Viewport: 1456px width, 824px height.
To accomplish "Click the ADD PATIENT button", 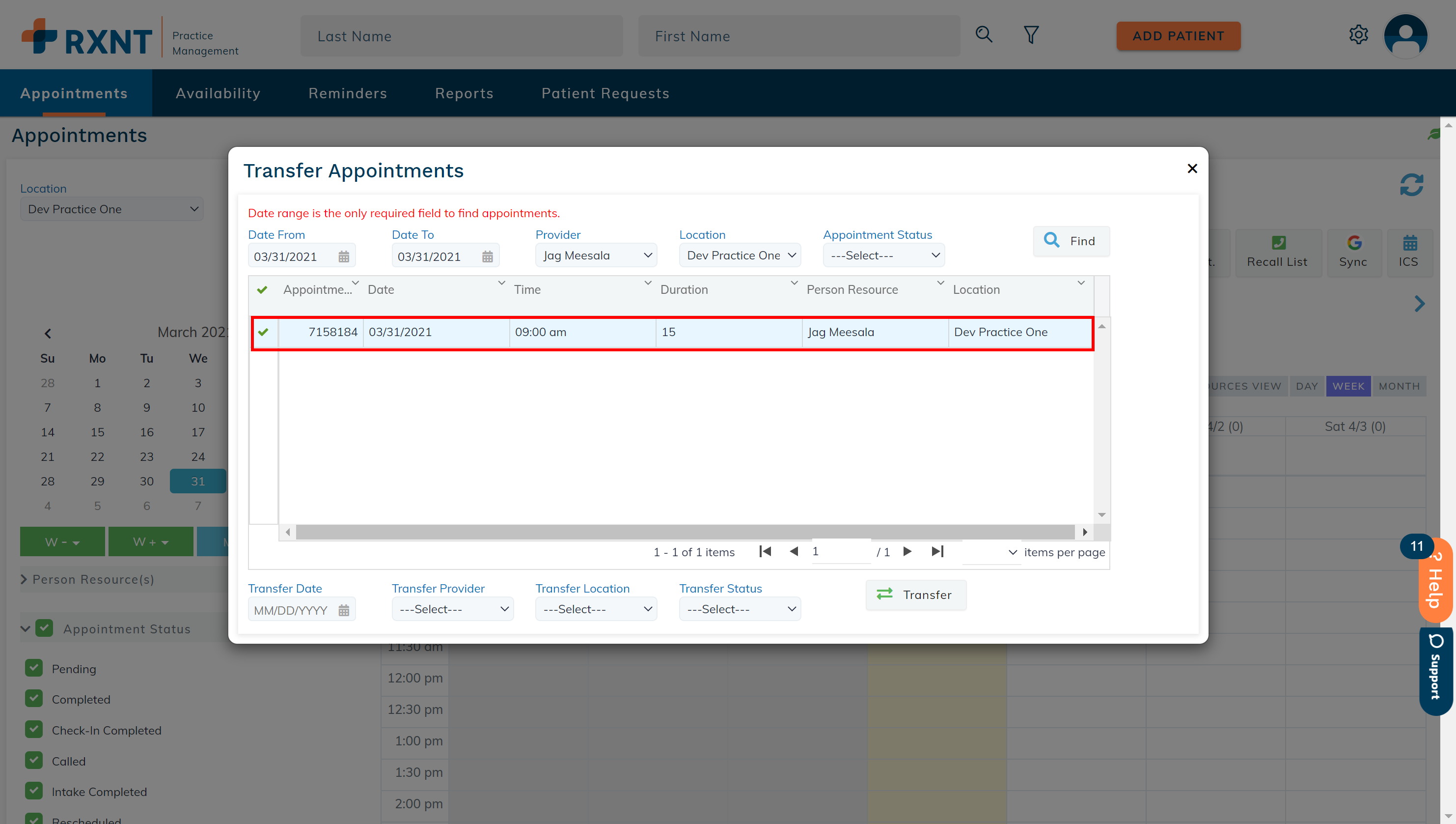I will 1179,36.
